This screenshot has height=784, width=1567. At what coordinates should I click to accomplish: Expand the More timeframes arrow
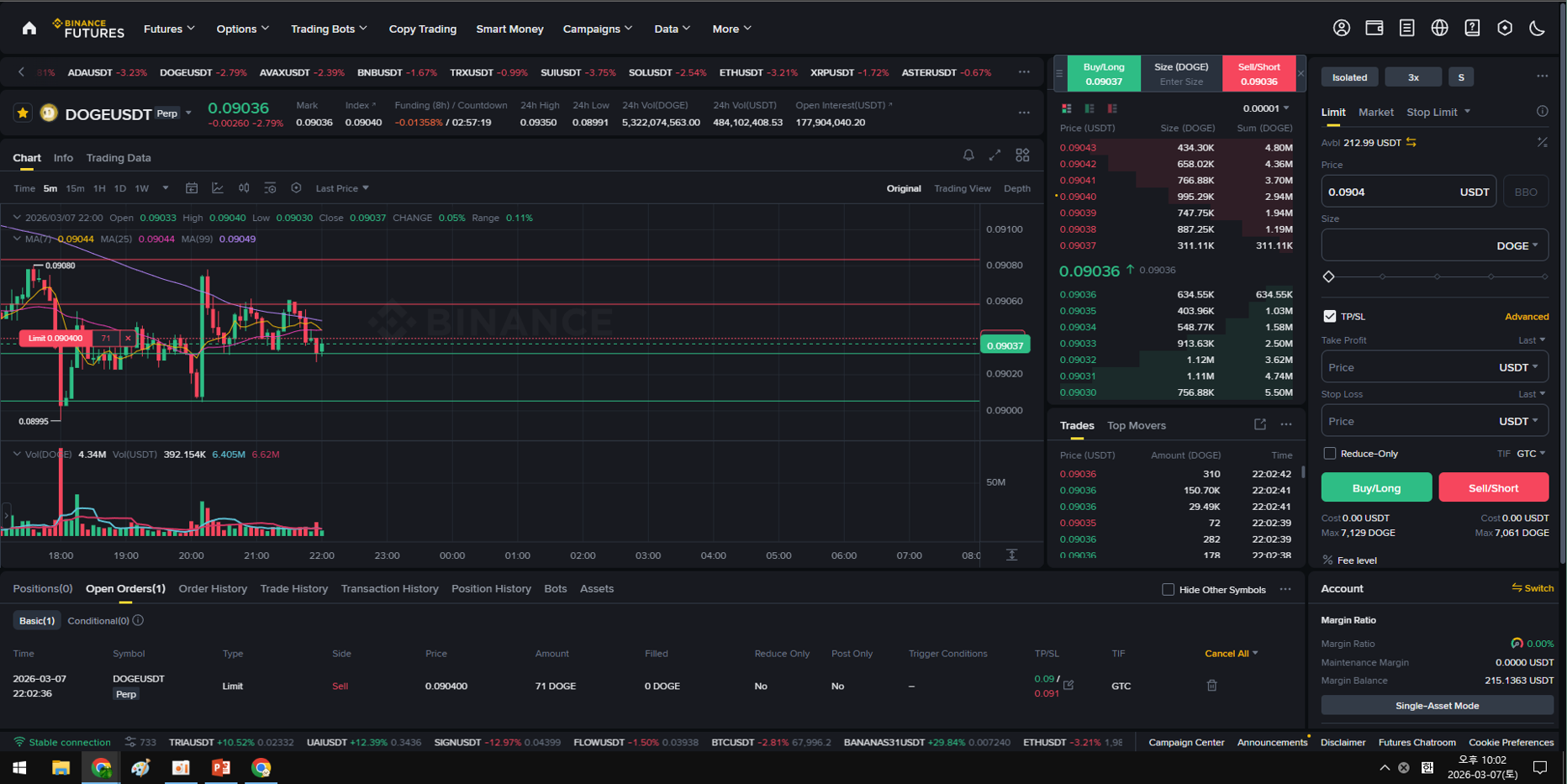coord(166,188)
